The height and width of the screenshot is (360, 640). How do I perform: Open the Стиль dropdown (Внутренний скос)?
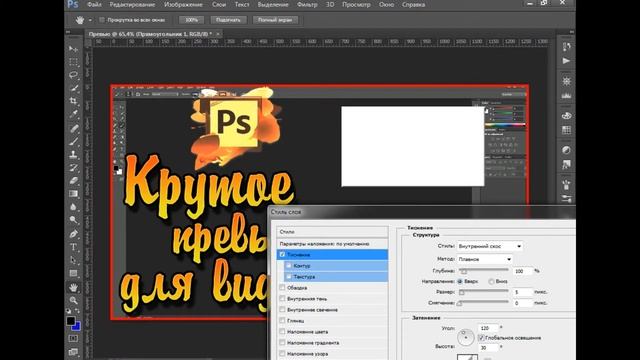(x=489, y=246)
